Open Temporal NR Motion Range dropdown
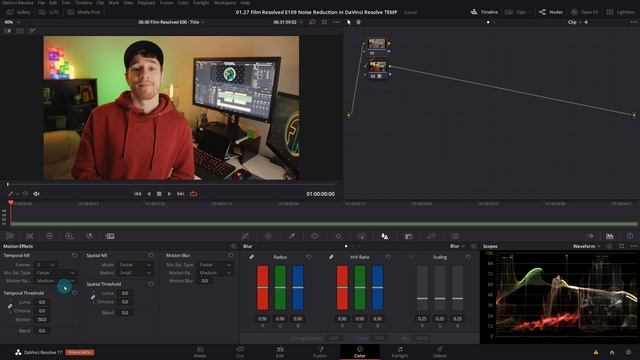This screenshot has height=360, width=640. point(55,281)
